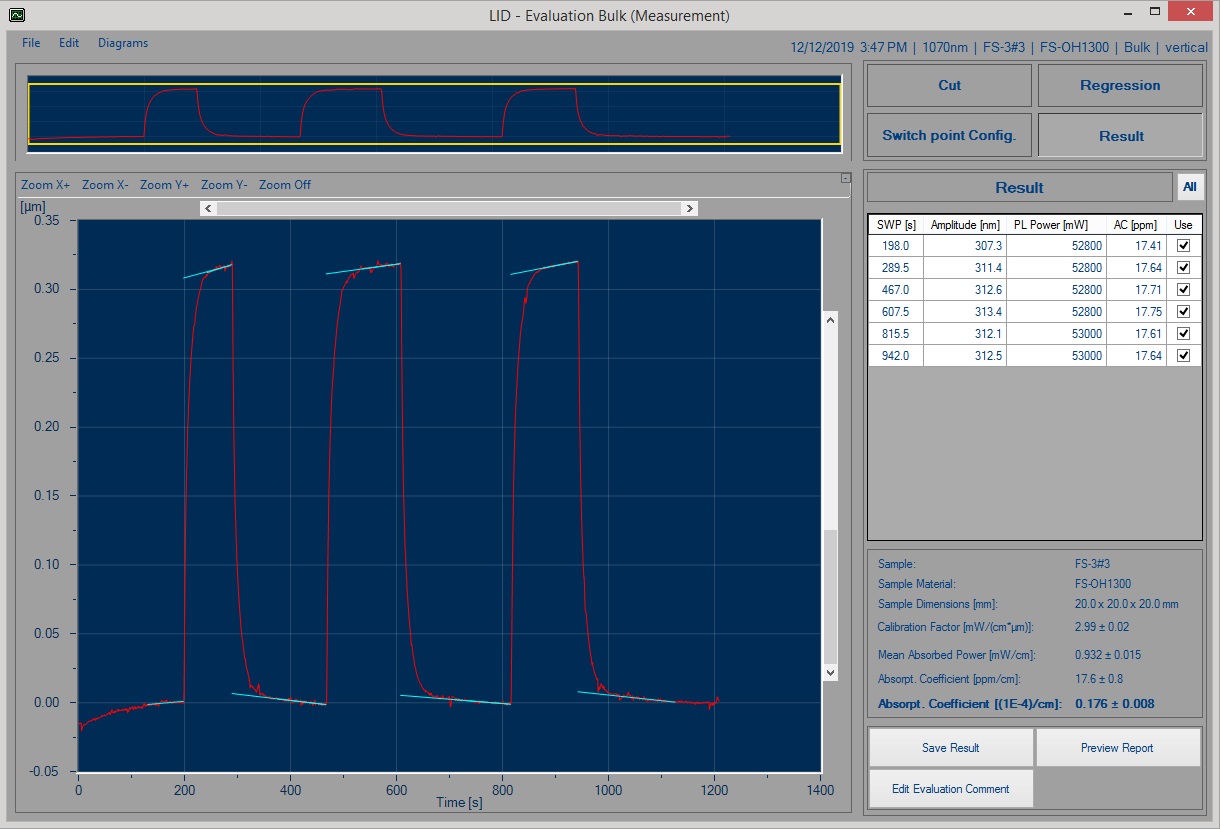Click the horizontal scrollbar left arrow
This screenshot has height=829, width=1220.
208,208
